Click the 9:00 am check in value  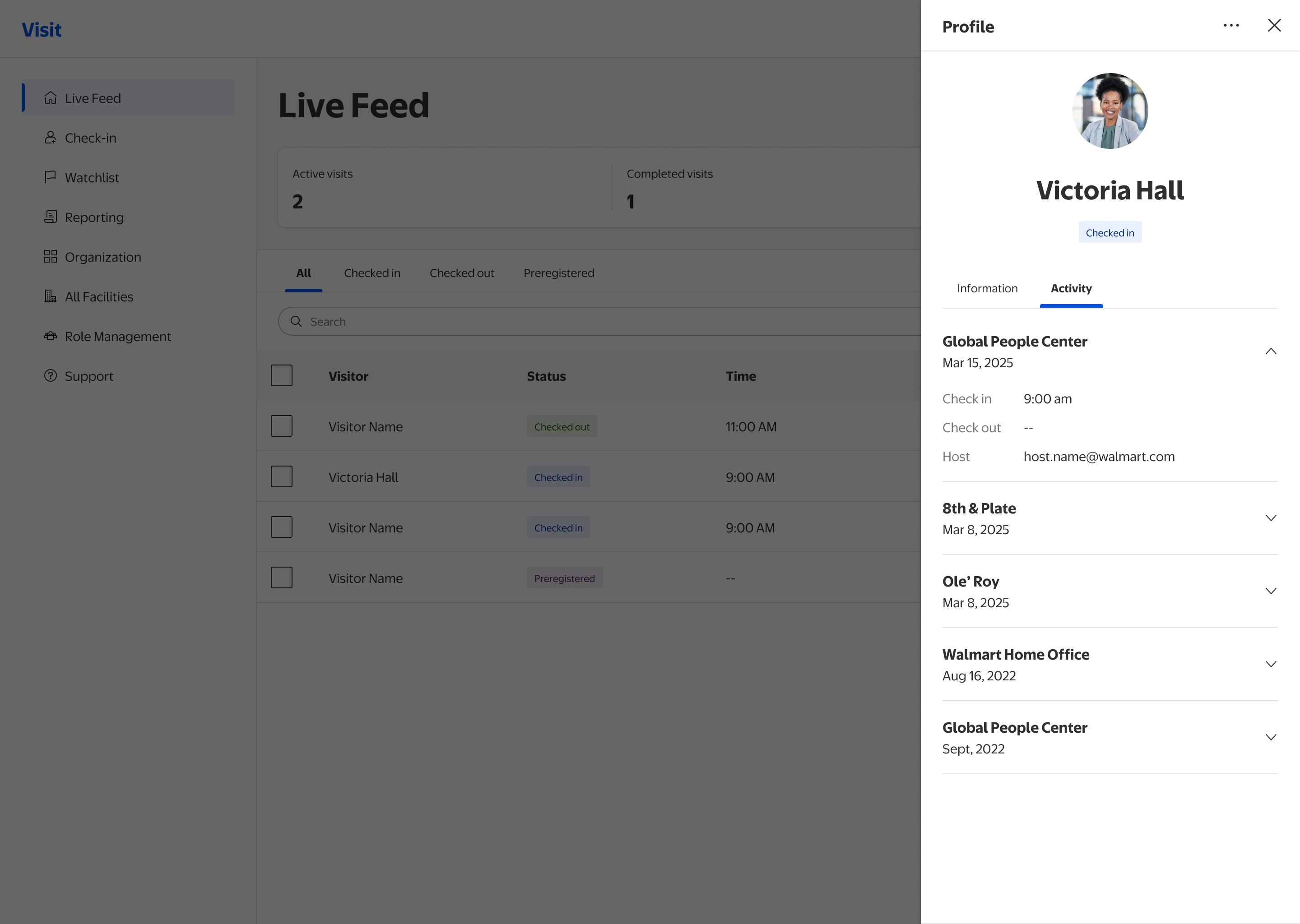point(1047,399)
